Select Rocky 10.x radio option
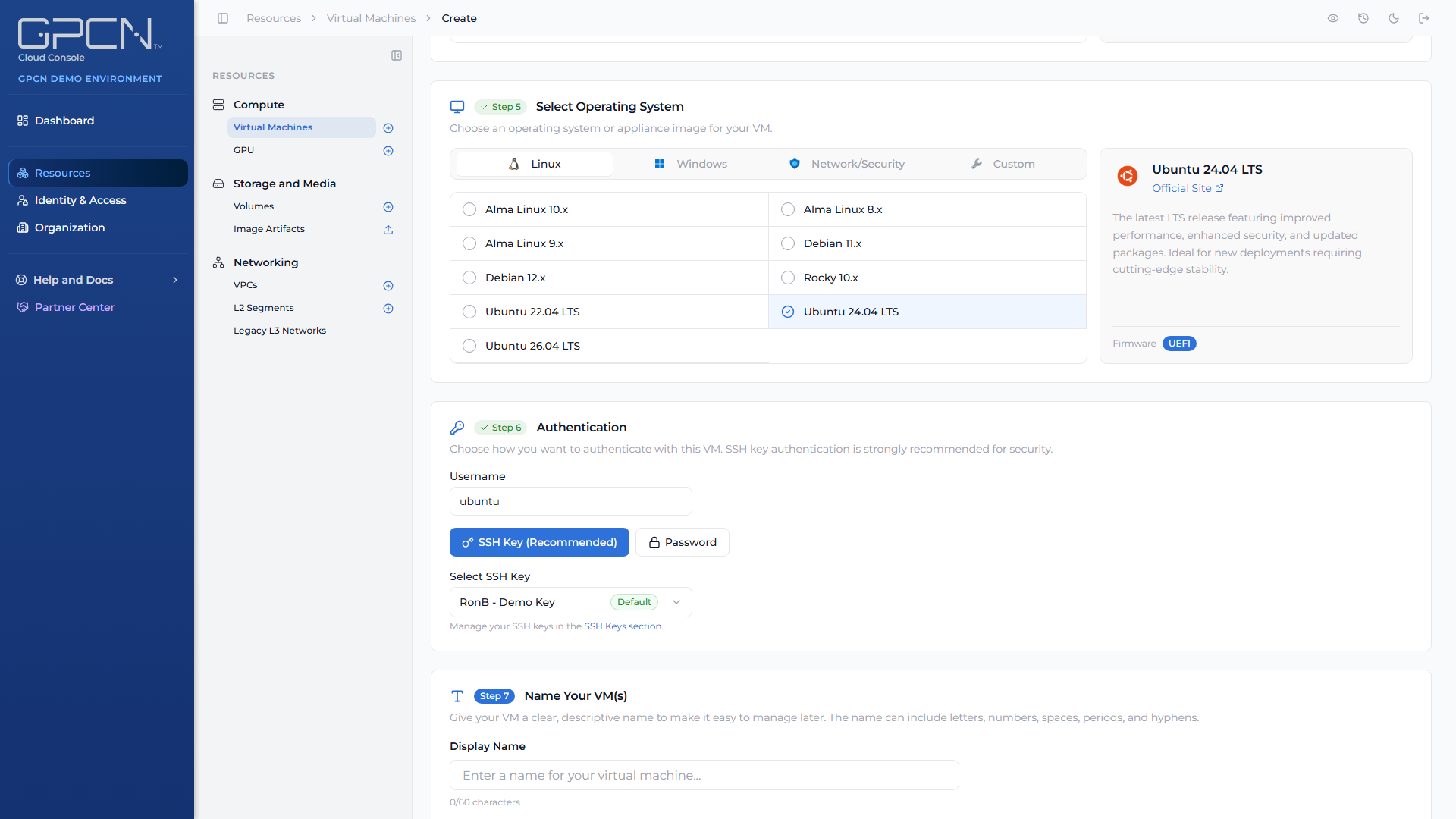The height and width of the screenshot is (819, 1456). click(x=788, y=278)
